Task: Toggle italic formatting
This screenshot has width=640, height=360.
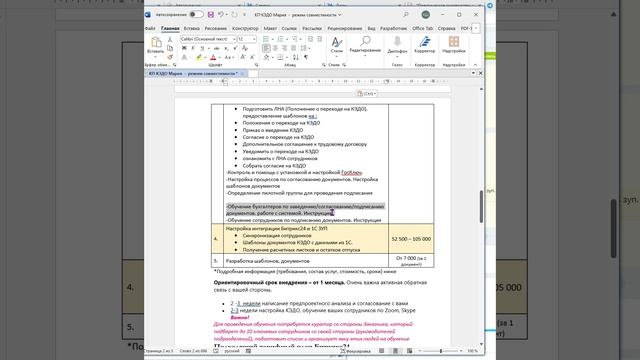Action: (x=193, y=48)
